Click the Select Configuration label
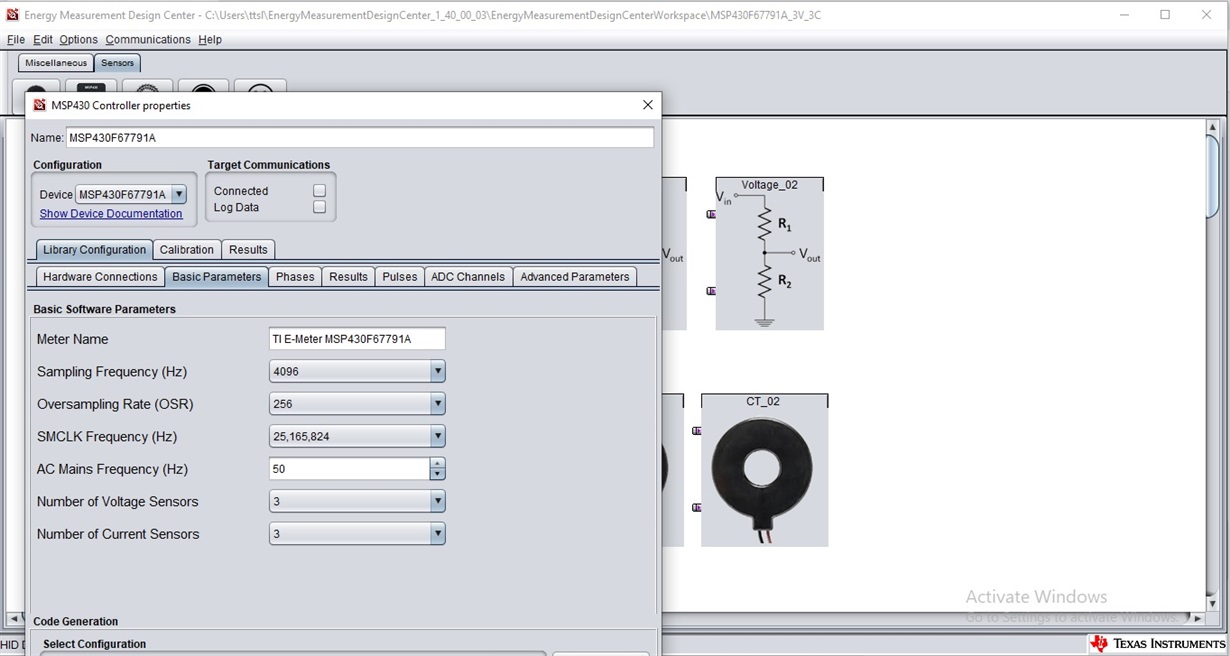 [94, 644]
